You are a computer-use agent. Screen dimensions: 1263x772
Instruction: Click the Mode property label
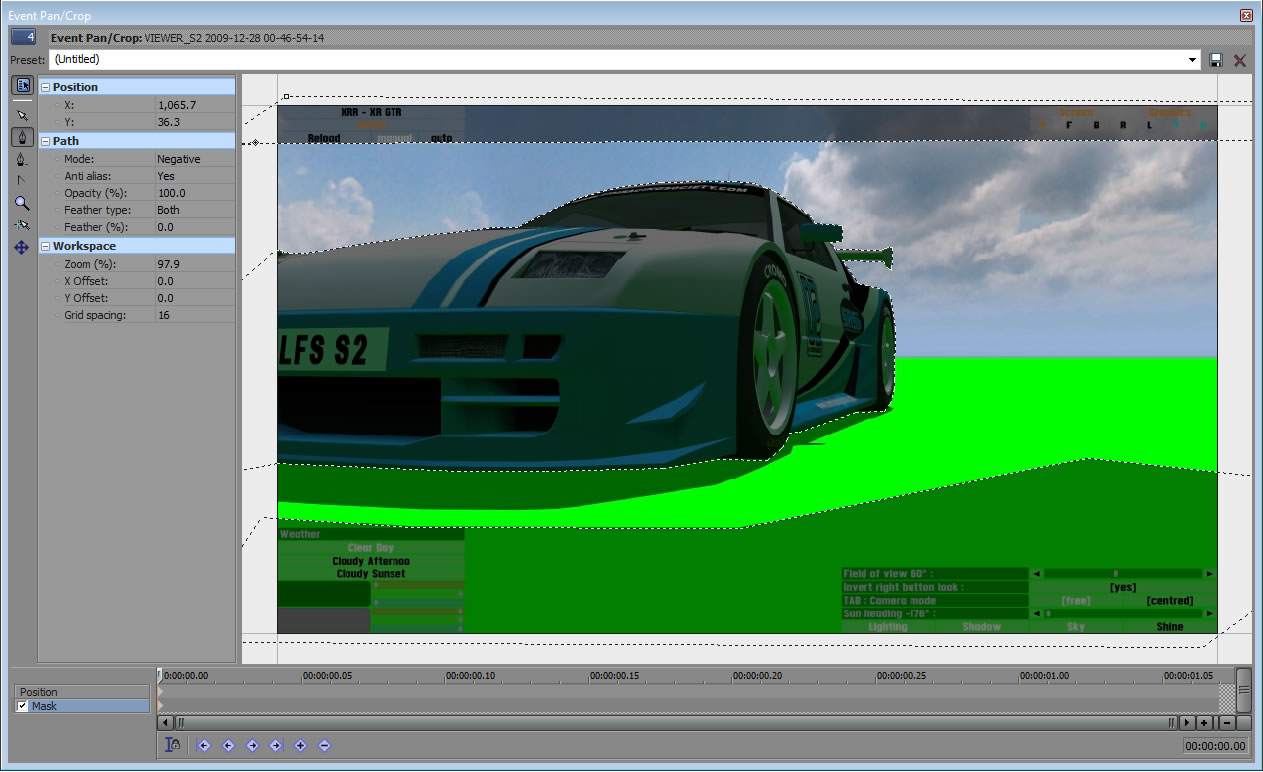click(78, 159)
